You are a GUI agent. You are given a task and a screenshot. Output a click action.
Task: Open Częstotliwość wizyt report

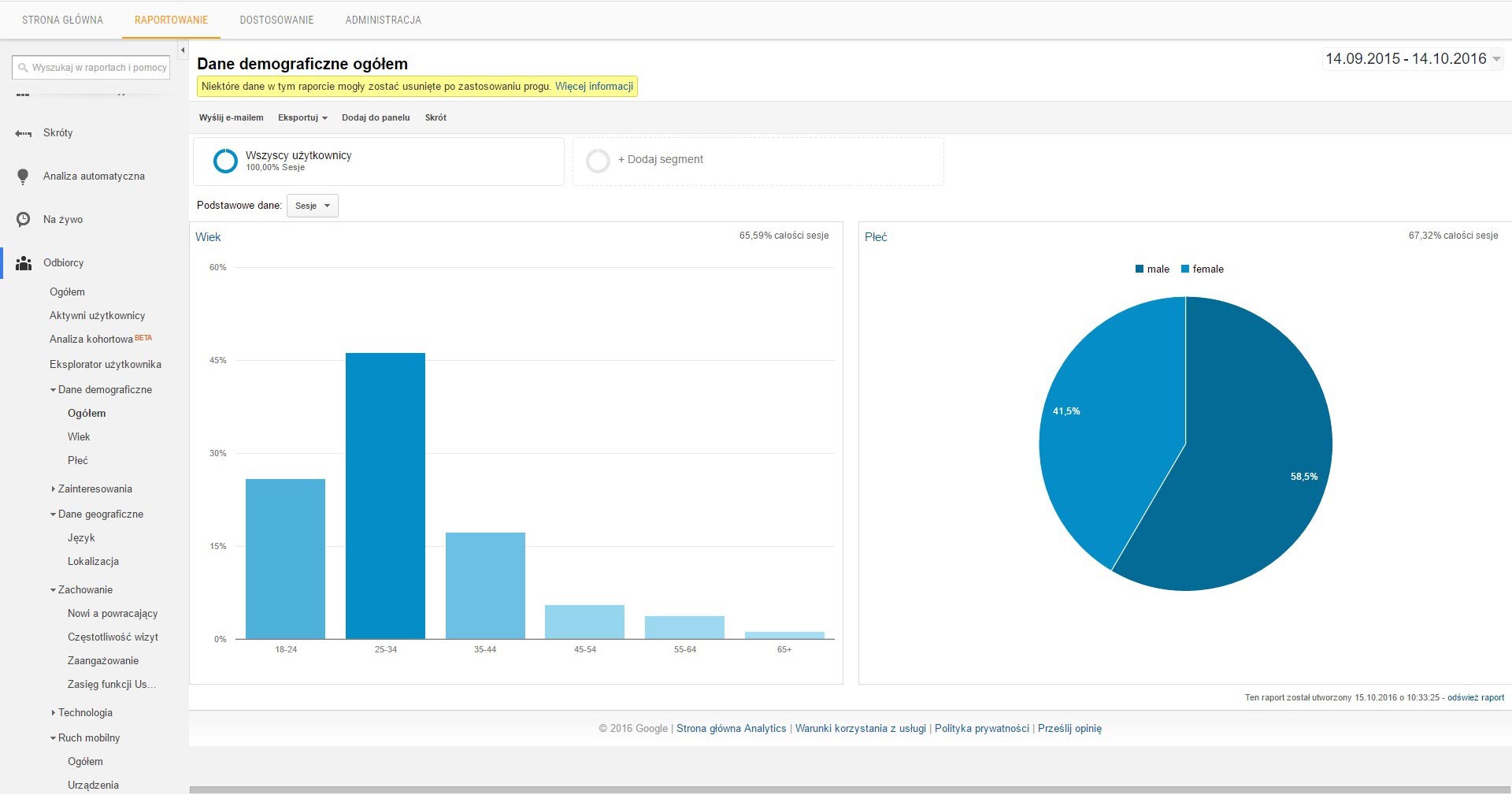(x=113, y=637)
